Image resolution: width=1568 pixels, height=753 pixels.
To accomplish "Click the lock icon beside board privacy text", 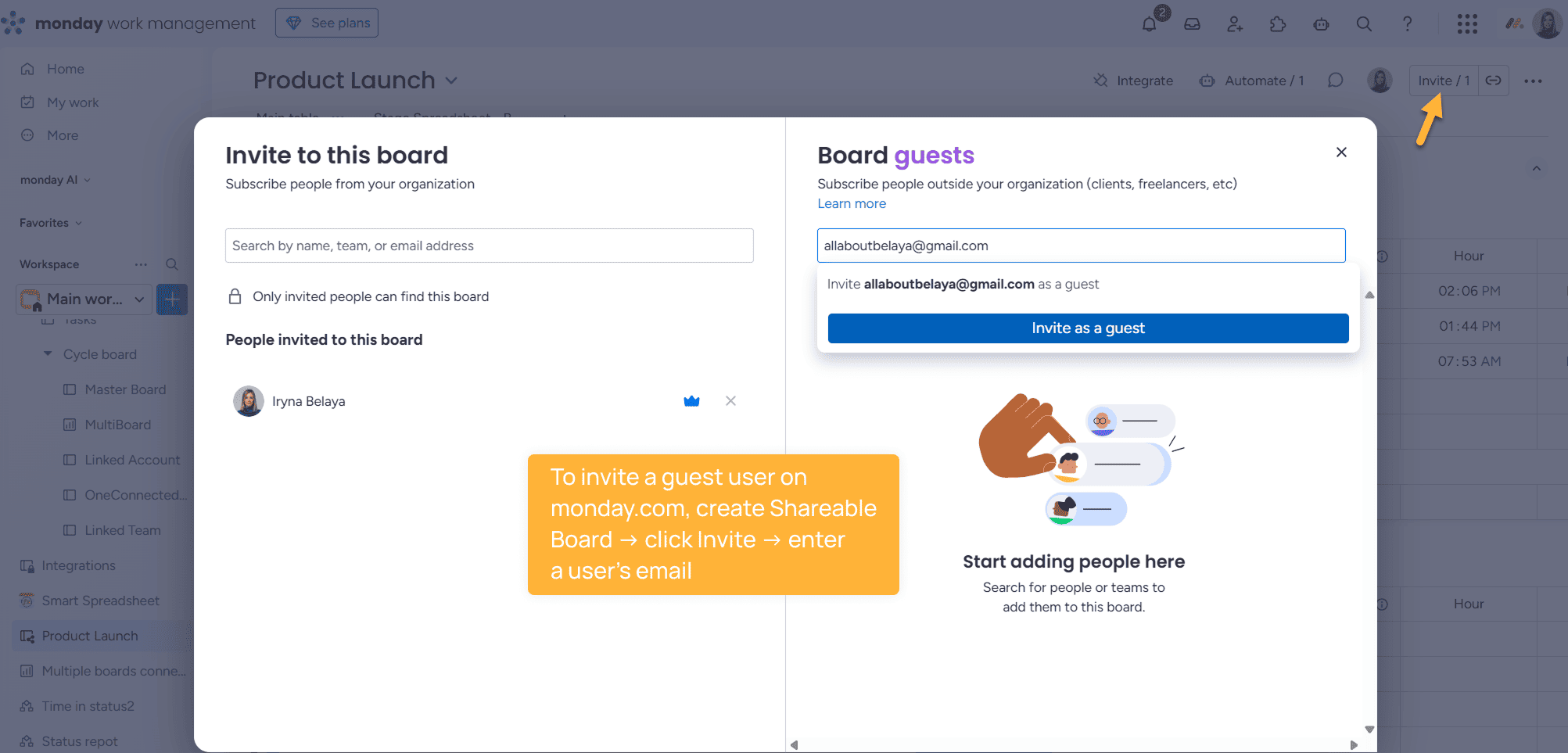I will [235, 296].
